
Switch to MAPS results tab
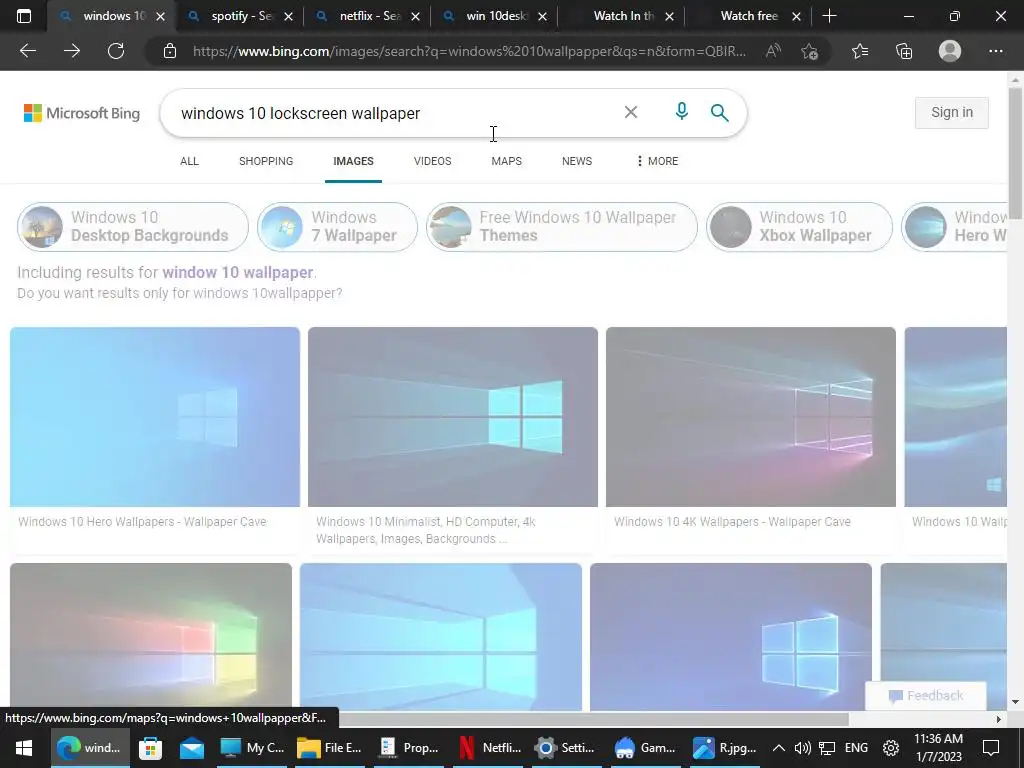point(507,161)
